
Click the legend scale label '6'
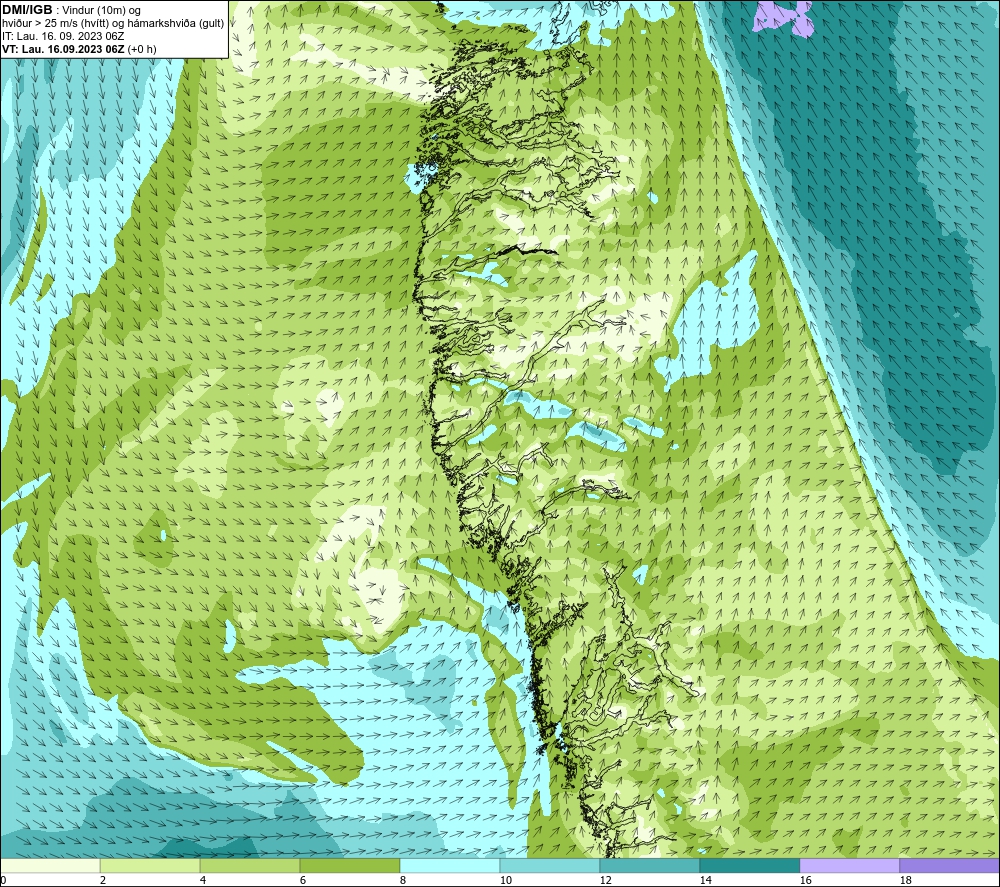click(x=303, y=881)
